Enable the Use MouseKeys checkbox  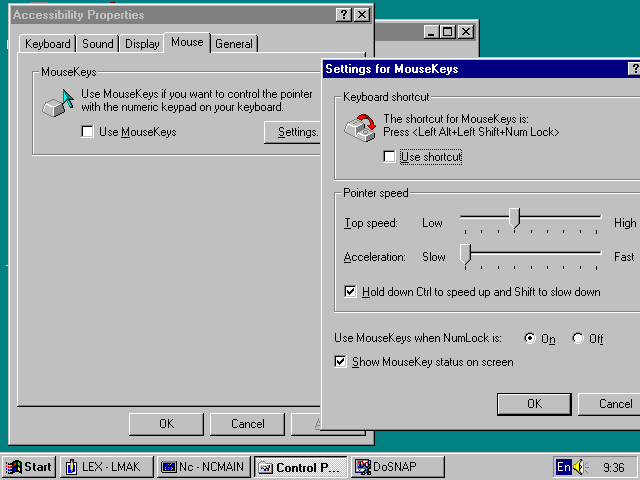(88, 132)
